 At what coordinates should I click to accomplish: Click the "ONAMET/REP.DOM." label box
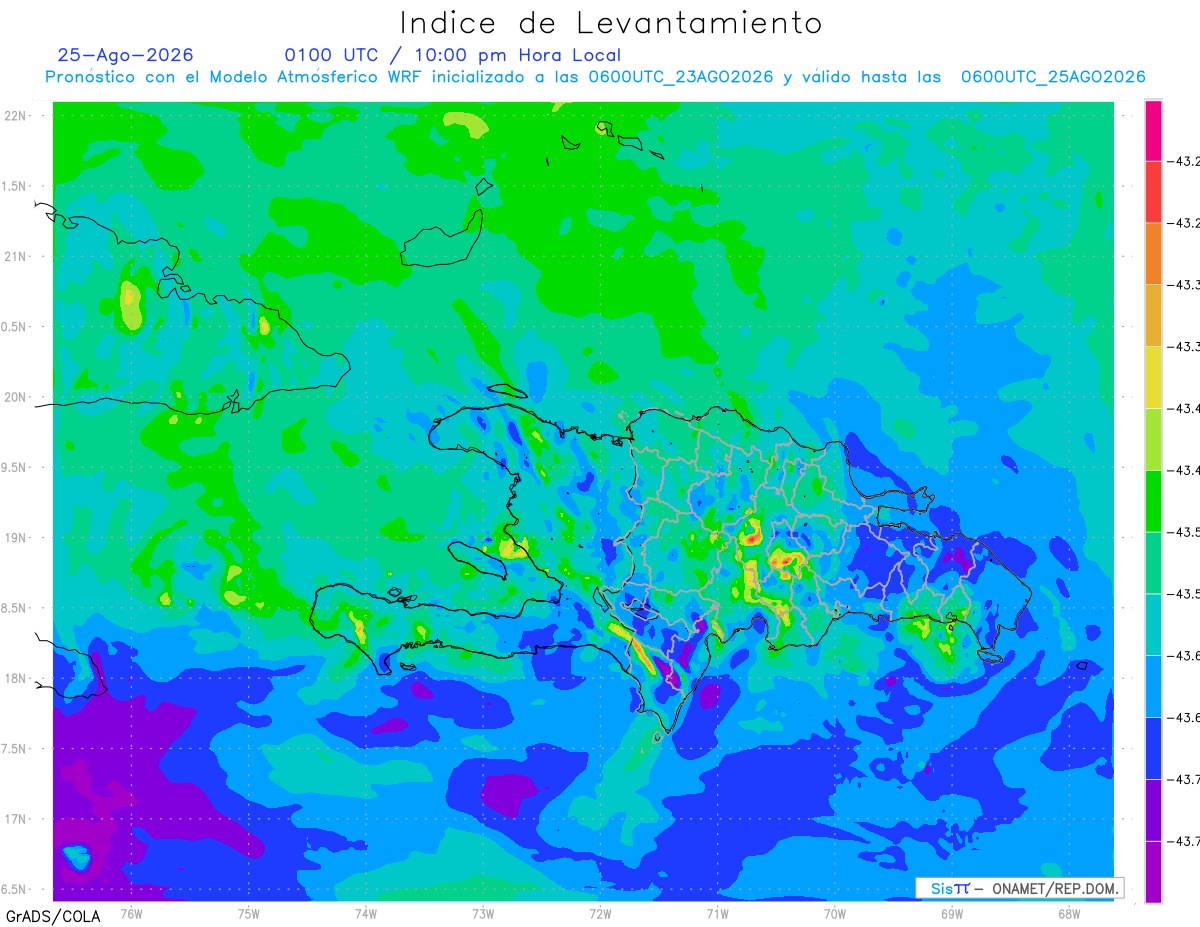pyautogui.click(x=1019, y=888)
